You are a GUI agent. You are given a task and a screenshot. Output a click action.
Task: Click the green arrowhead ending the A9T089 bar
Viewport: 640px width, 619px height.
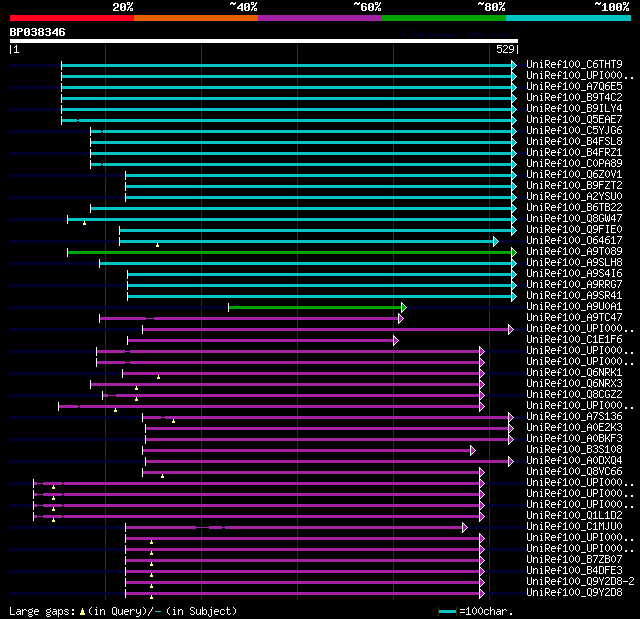pos(514,253)
